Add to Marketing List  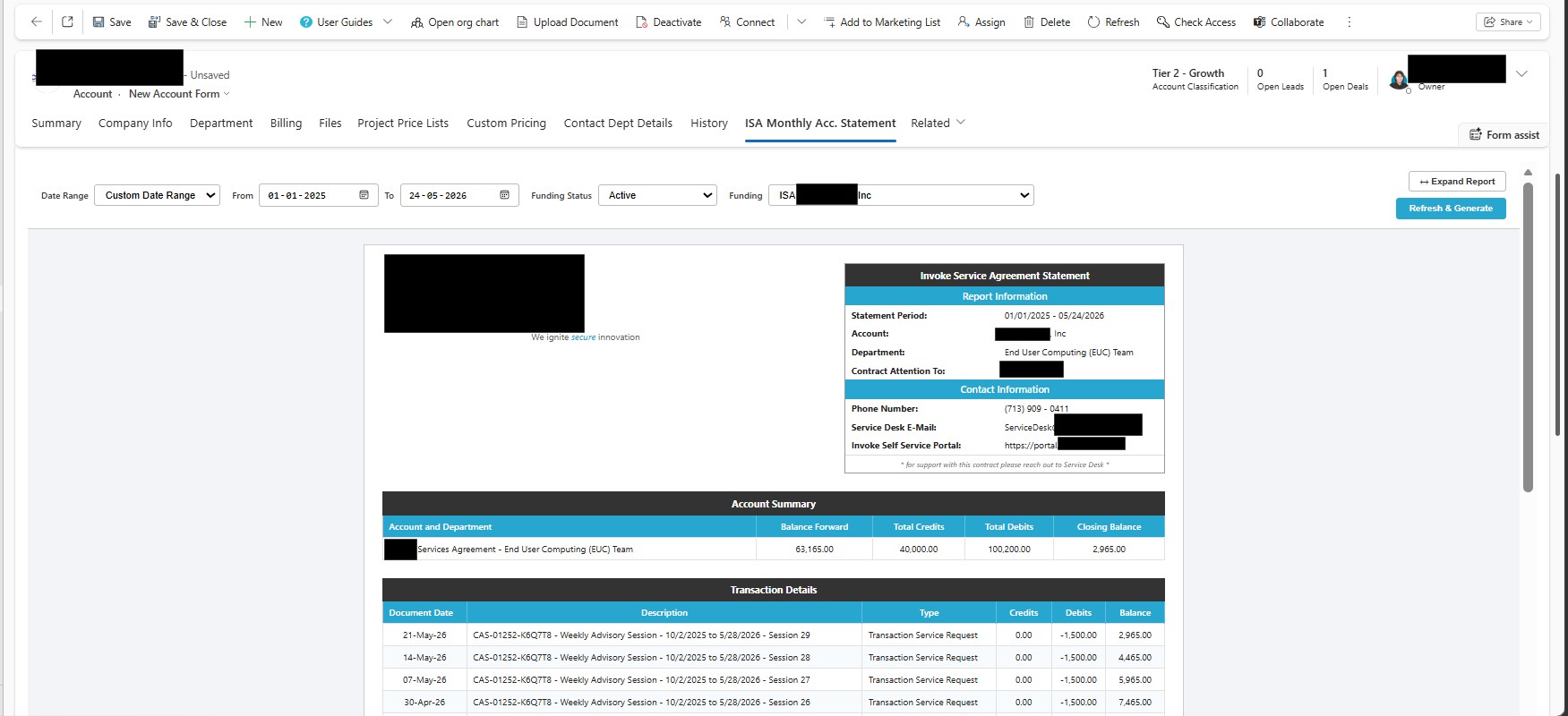tap(882, 21)
